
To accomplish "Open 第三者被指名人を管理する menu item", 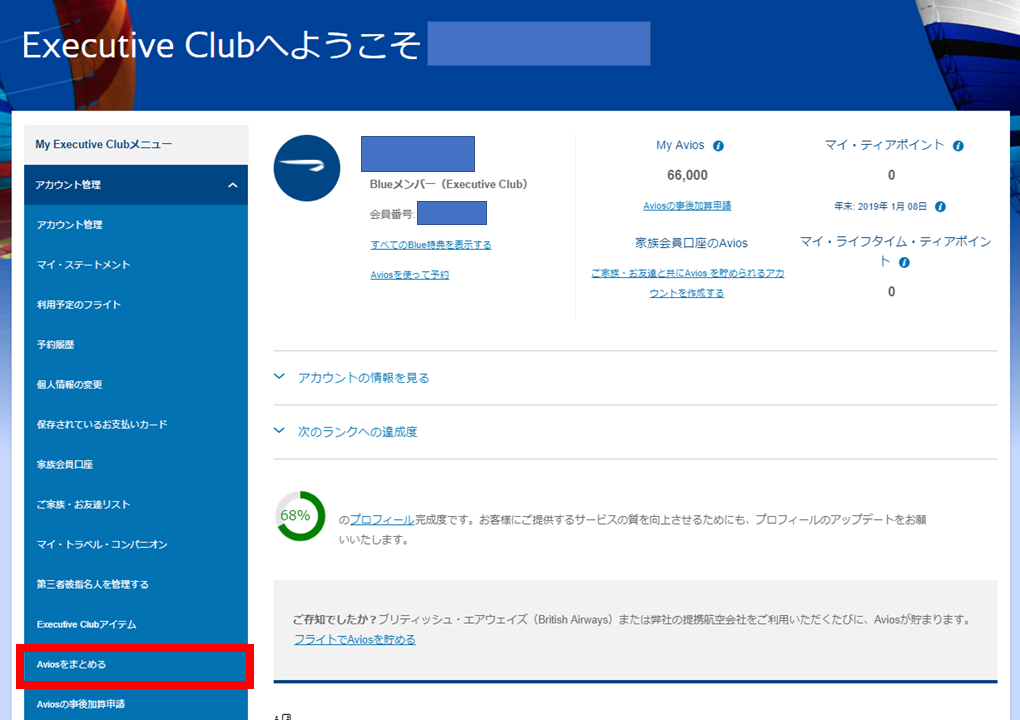I will [136, 585].
